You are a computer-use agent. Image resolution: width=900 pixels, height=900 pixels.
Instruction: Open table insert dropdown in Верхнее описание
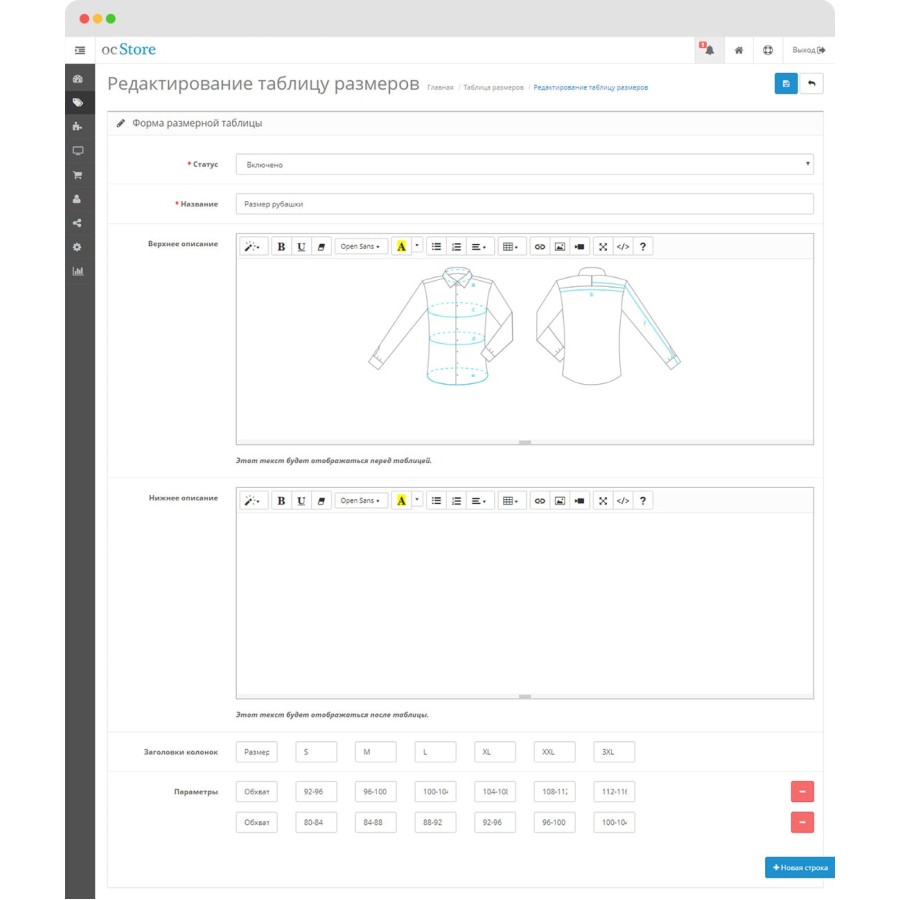[x=511, y=247]
